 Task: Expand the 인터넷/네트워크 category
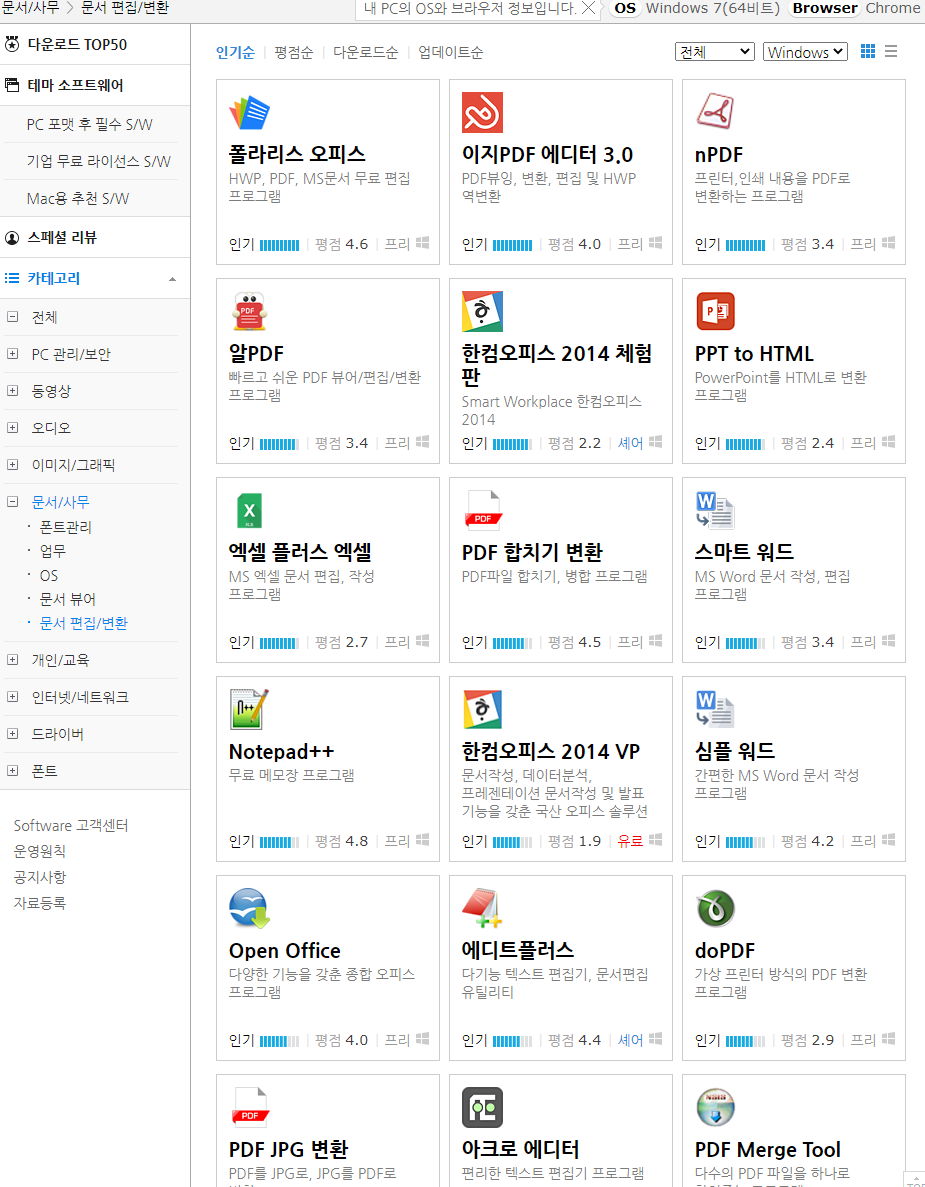(12, 696)
